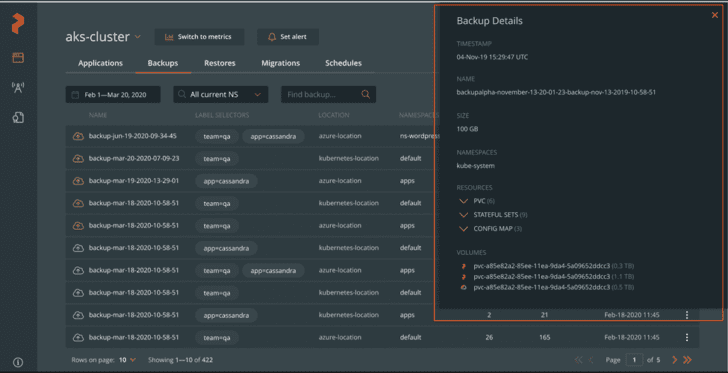
Task: Click the kube-system namespace value
Action: (475, 165)
